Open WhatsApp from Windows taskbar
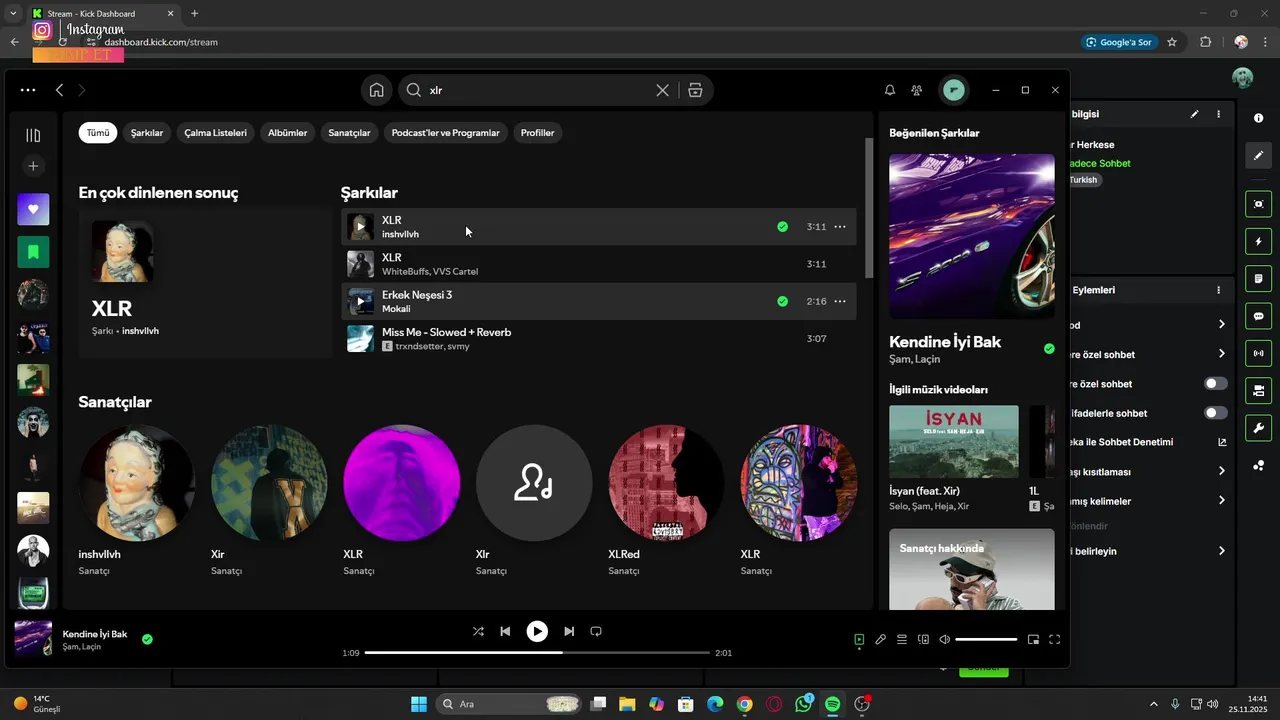 pos(804,704)
